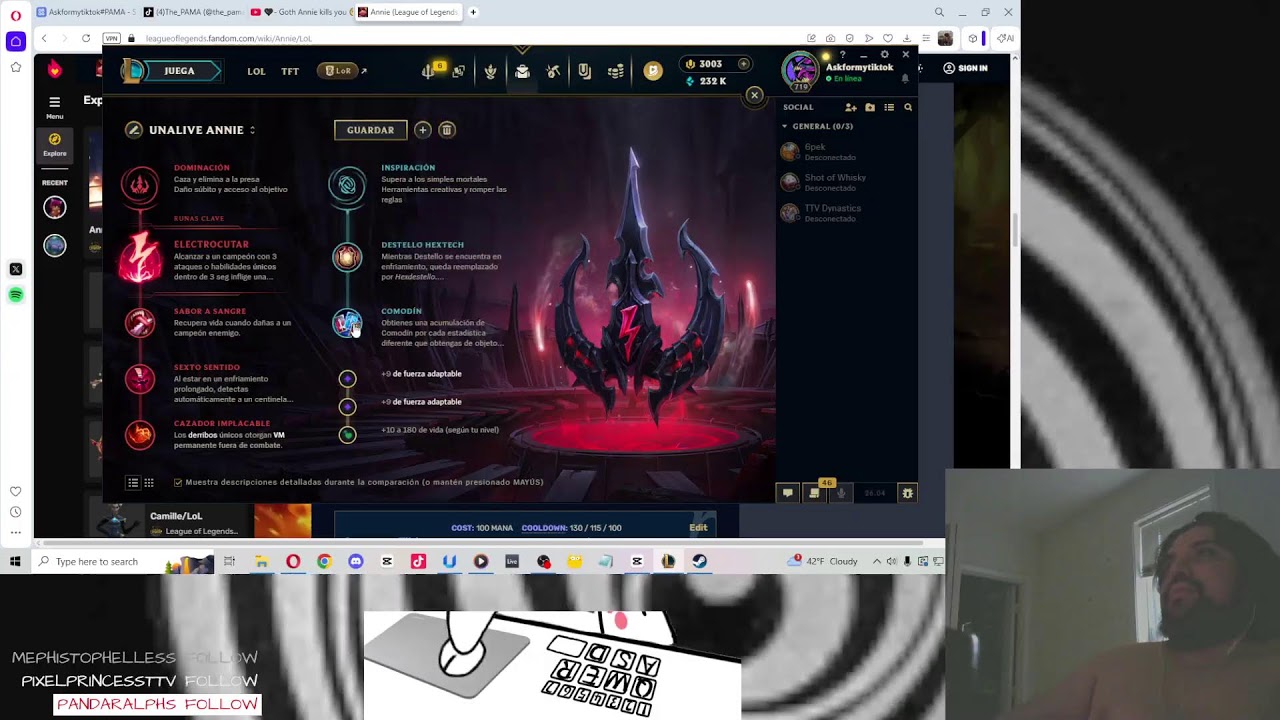Open the missions icon with 46 badge
The height and width of the screenshot is (720, 1280).
tap(815, 491)
